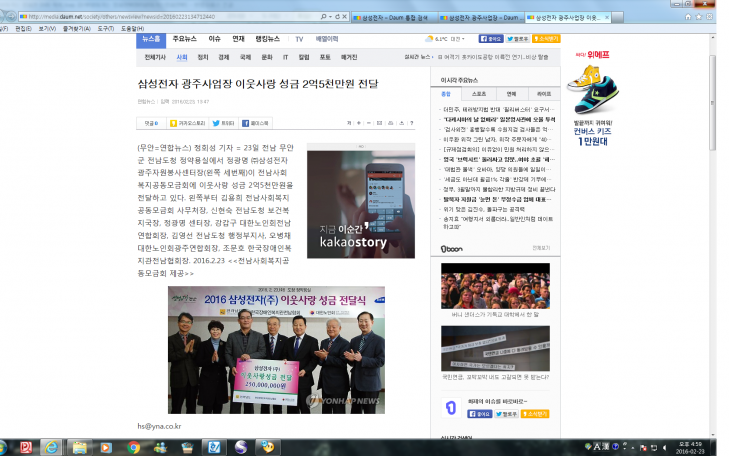The image size is (729, 456).
Task: Open the browser tools gear icon
Action: point(709,17)
